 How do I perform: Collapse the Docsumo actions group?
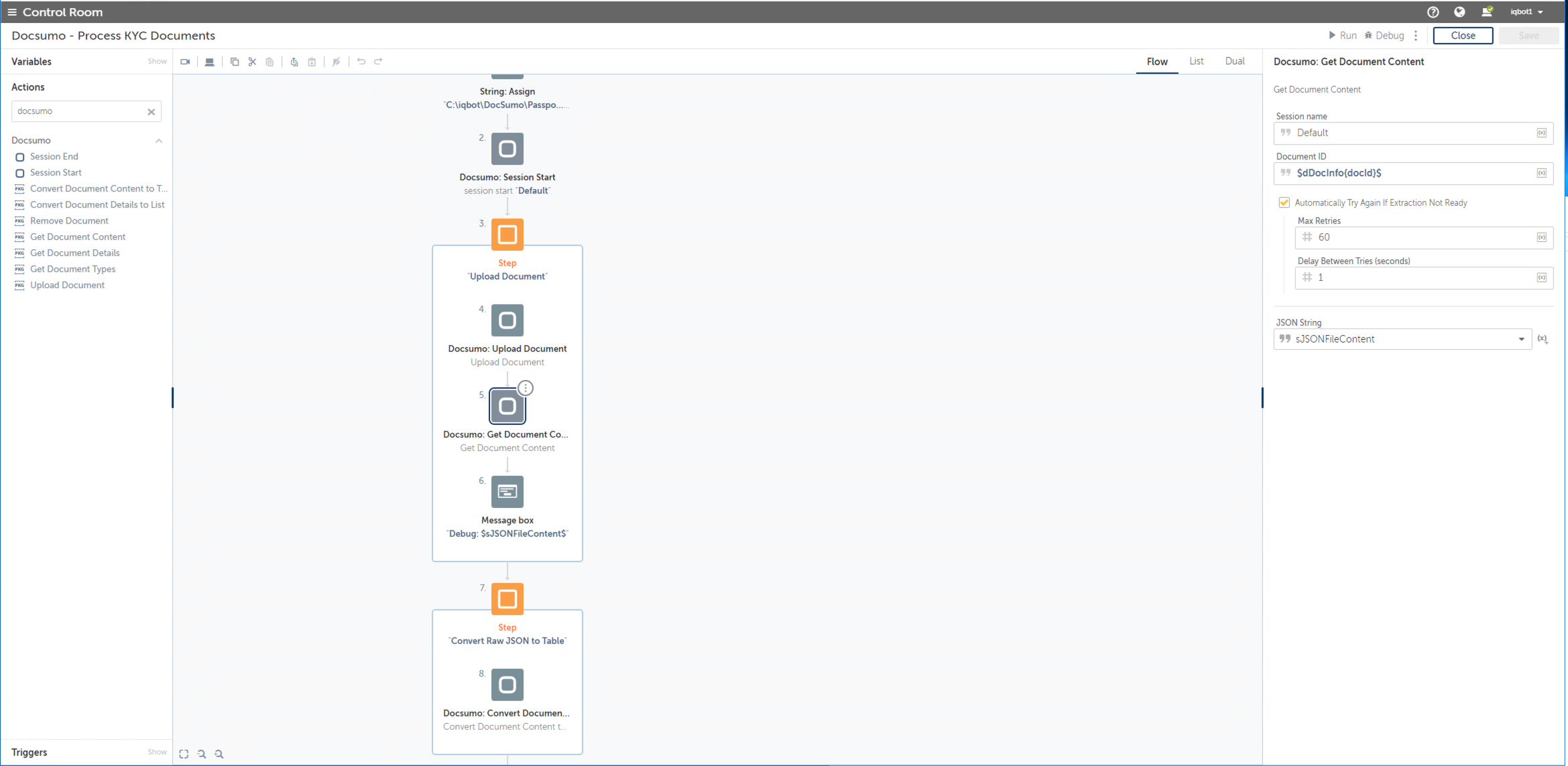[x=159, y=141]
